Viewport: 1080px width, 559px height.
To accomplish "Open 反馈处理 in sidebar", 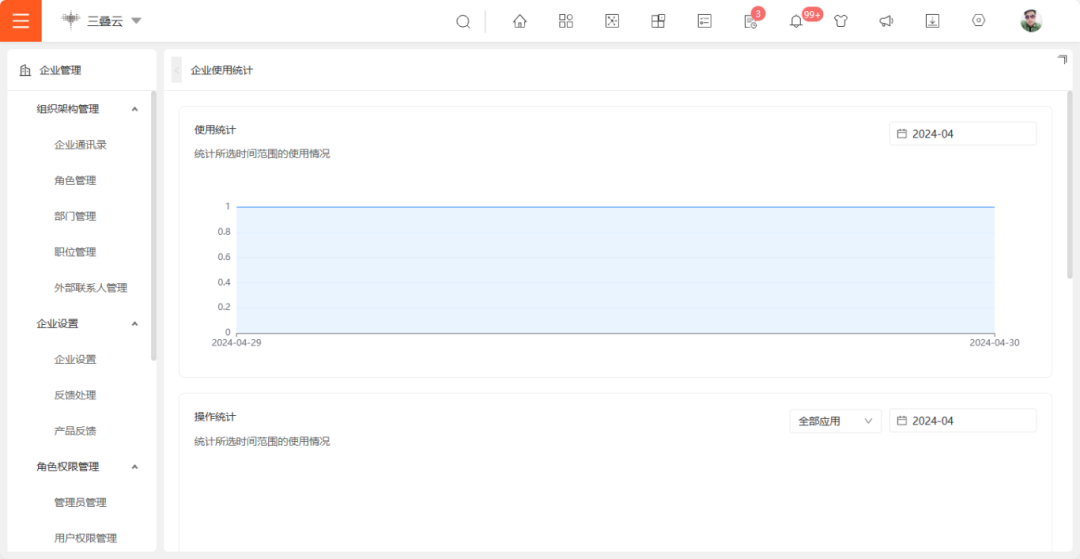I will point(75,395).
